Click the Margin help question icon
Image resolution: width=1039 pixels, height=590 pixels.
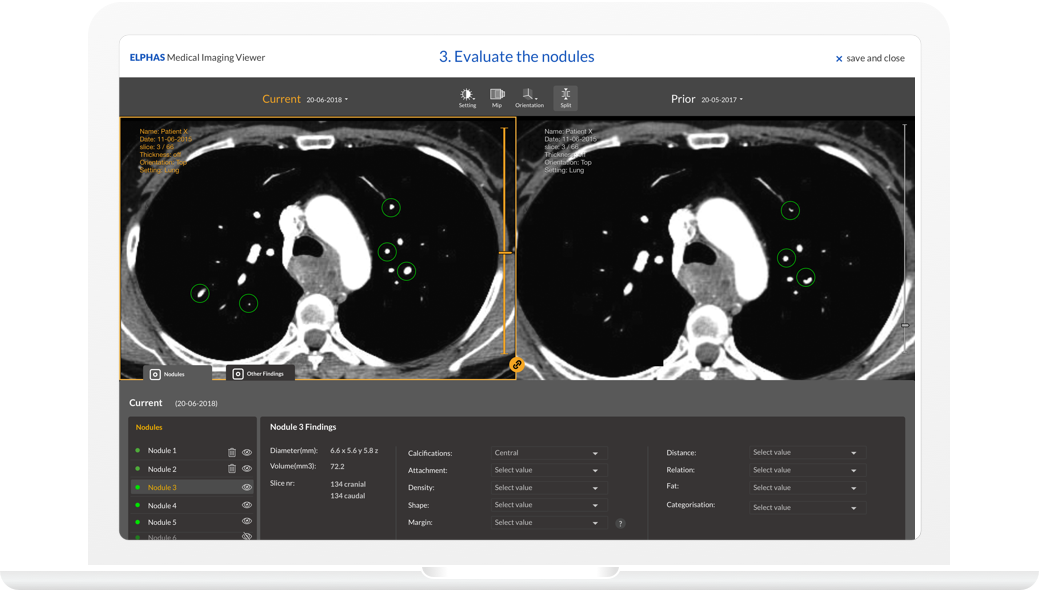[x=620, y=523]
